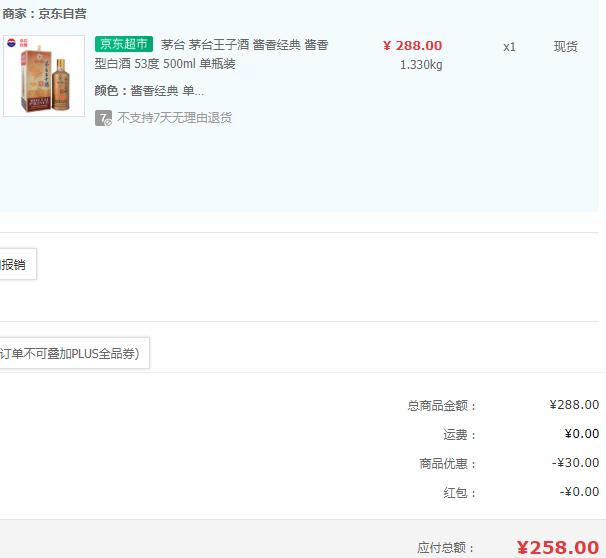
Task: Click the weight value 1.330kg
Action: [421, 65]
